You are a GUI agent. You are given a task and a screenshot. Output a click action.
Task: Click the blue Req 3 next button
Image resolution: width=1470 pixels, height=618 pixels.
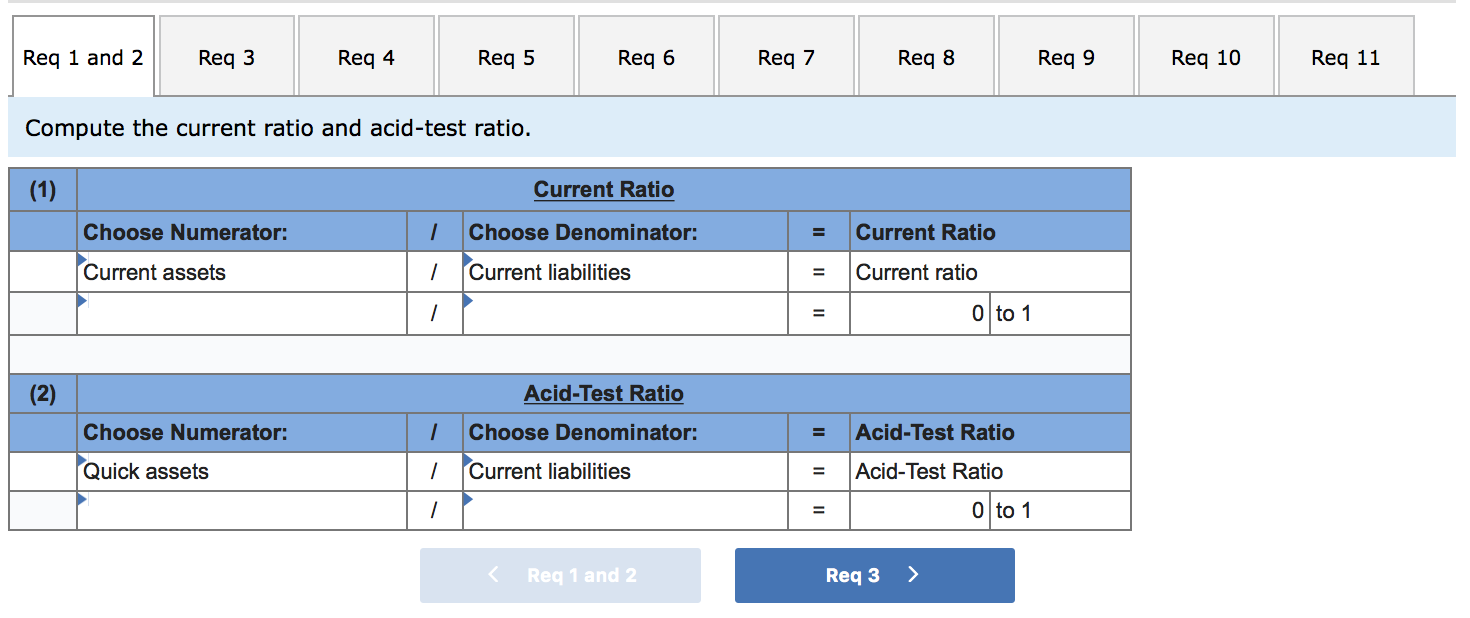[x=874, y=575]
